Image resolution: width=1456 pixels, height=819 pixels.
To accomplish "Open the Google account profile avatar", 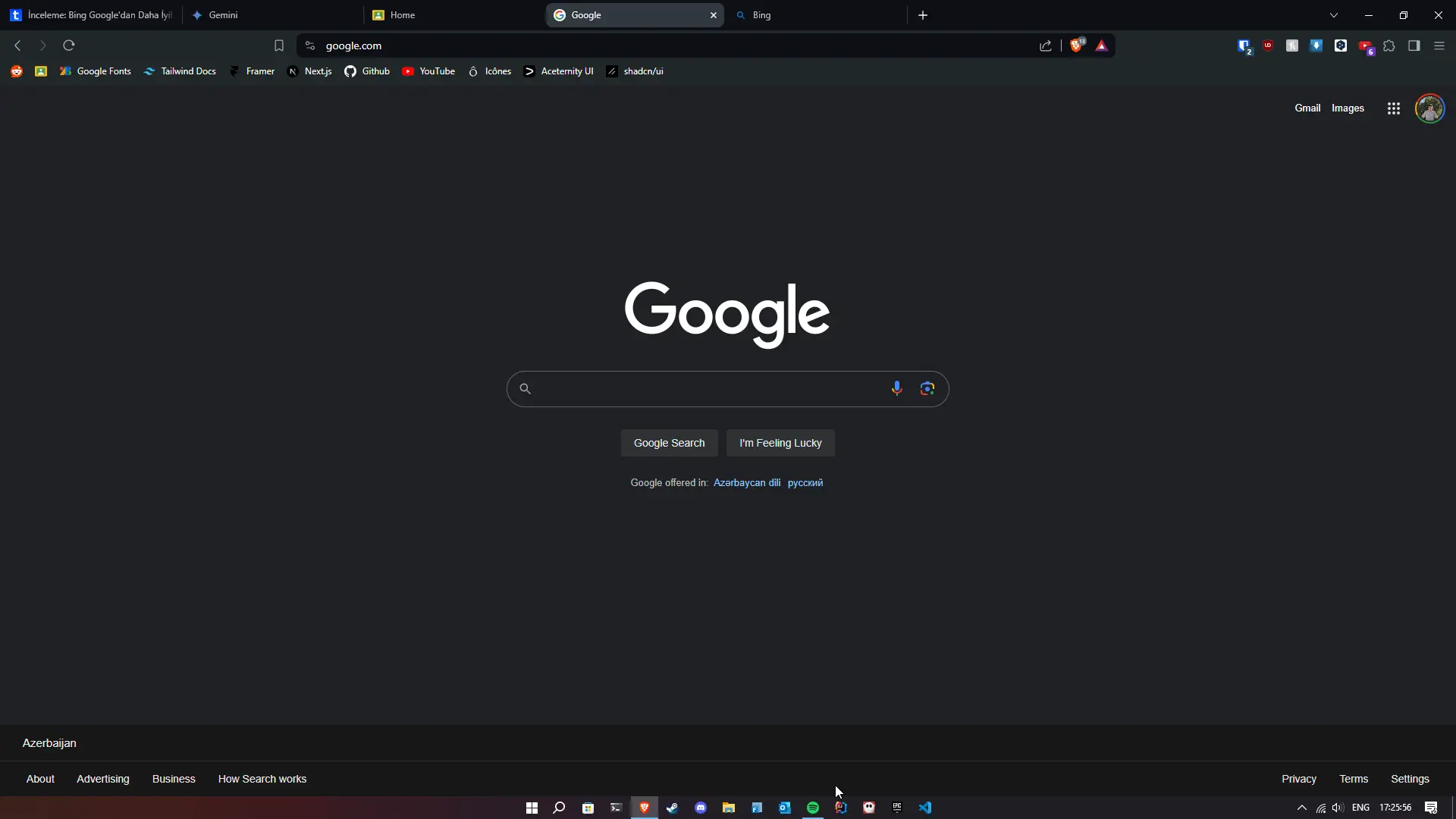I will coord(1430,108).
